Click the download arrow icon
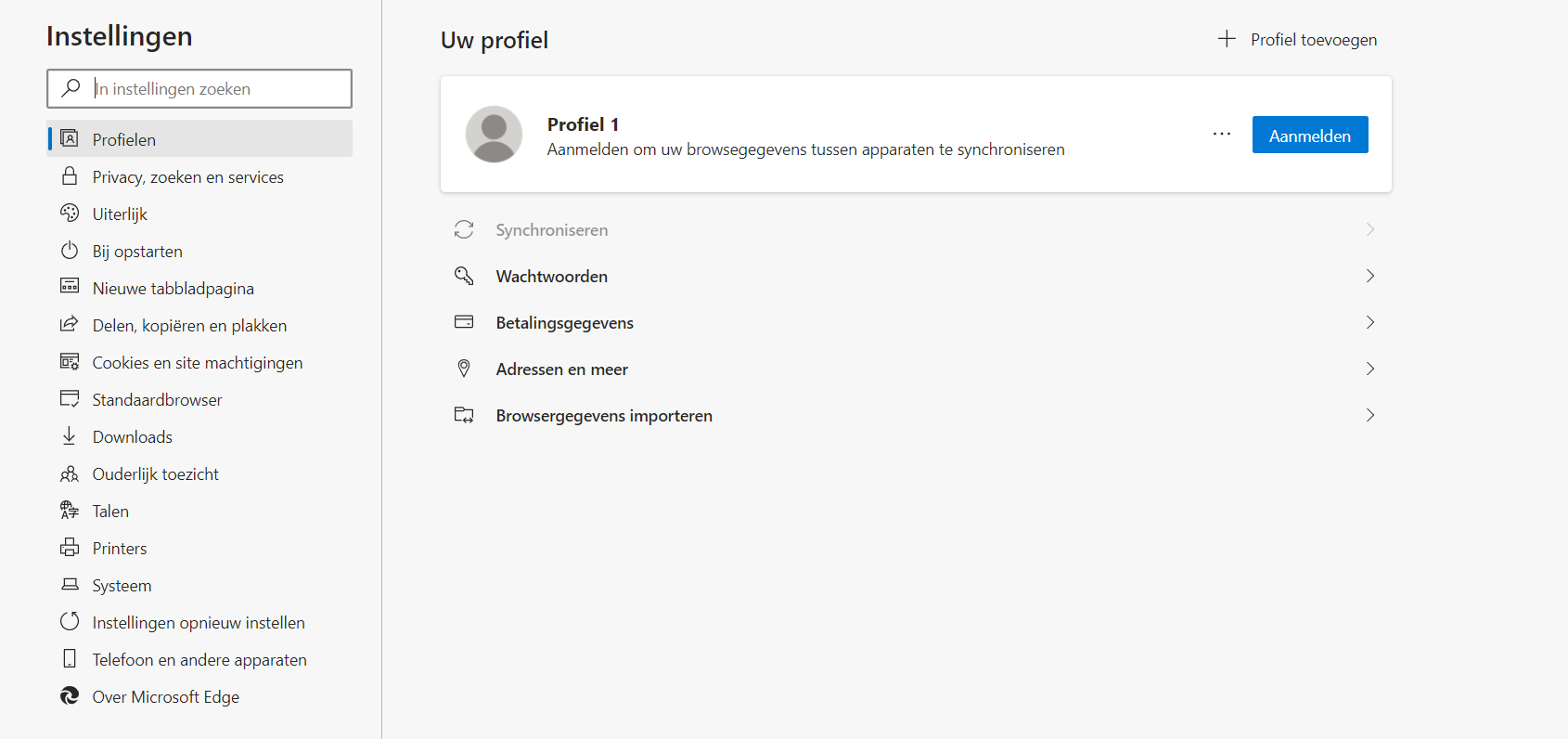This screenshot has height=739, width=1568. pyautogui.click(x=70, y=436)
